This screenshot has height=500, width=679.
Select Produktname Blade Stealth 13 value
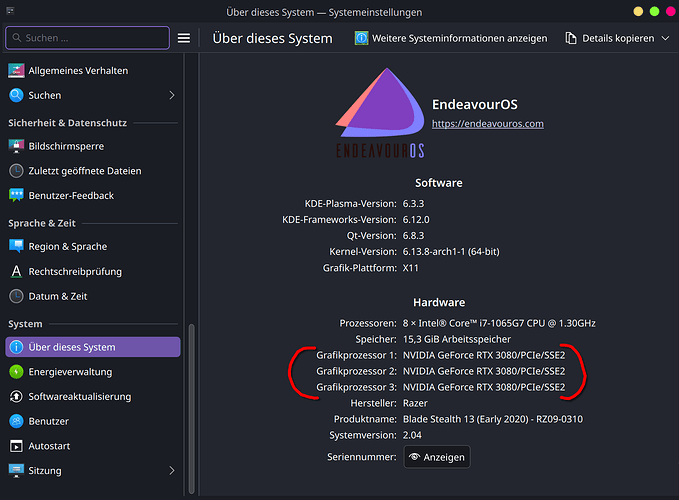click(x=493, y=419)
